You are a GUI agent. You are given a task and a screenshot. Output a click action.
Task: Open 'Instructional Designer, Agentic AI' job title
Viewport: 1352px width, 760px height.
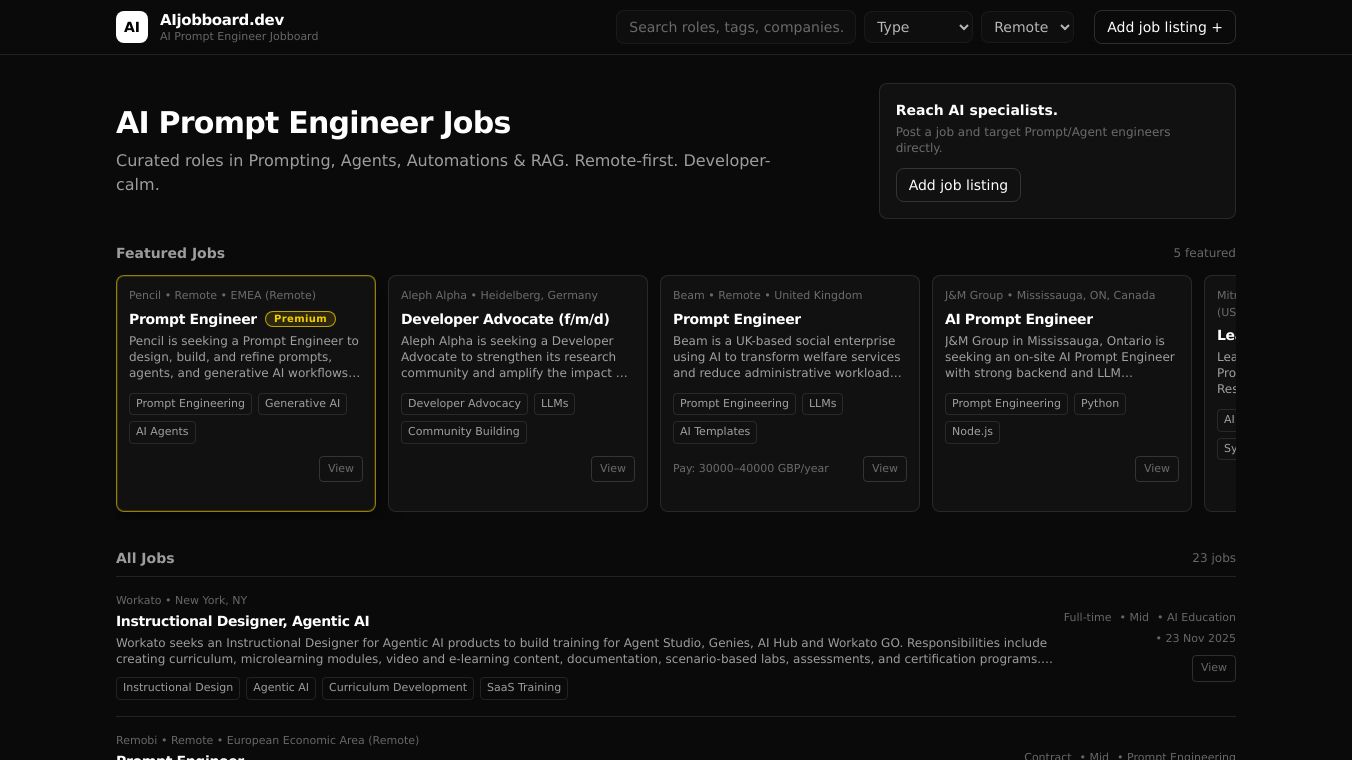click(x=242, y=621)
